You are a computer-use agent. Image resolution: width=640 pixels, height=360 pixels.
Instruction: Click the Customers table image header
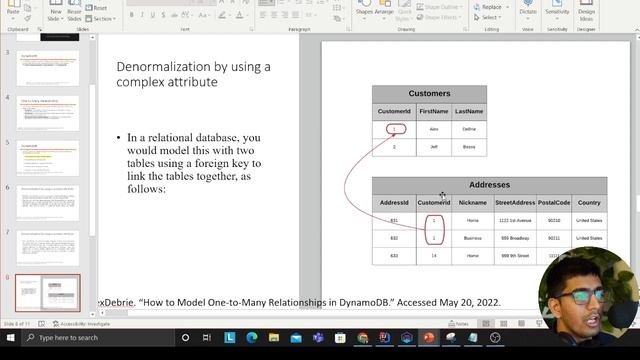(429, 93)
